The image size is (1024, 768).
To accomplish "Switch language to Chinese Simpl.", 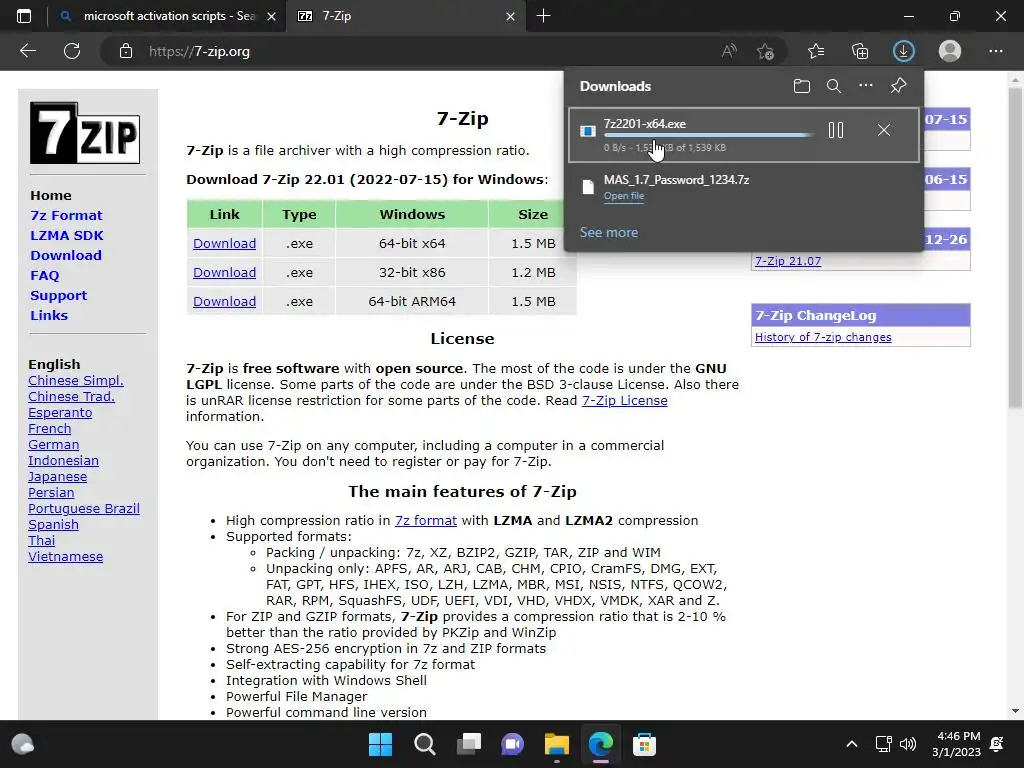I will point(76,381).
